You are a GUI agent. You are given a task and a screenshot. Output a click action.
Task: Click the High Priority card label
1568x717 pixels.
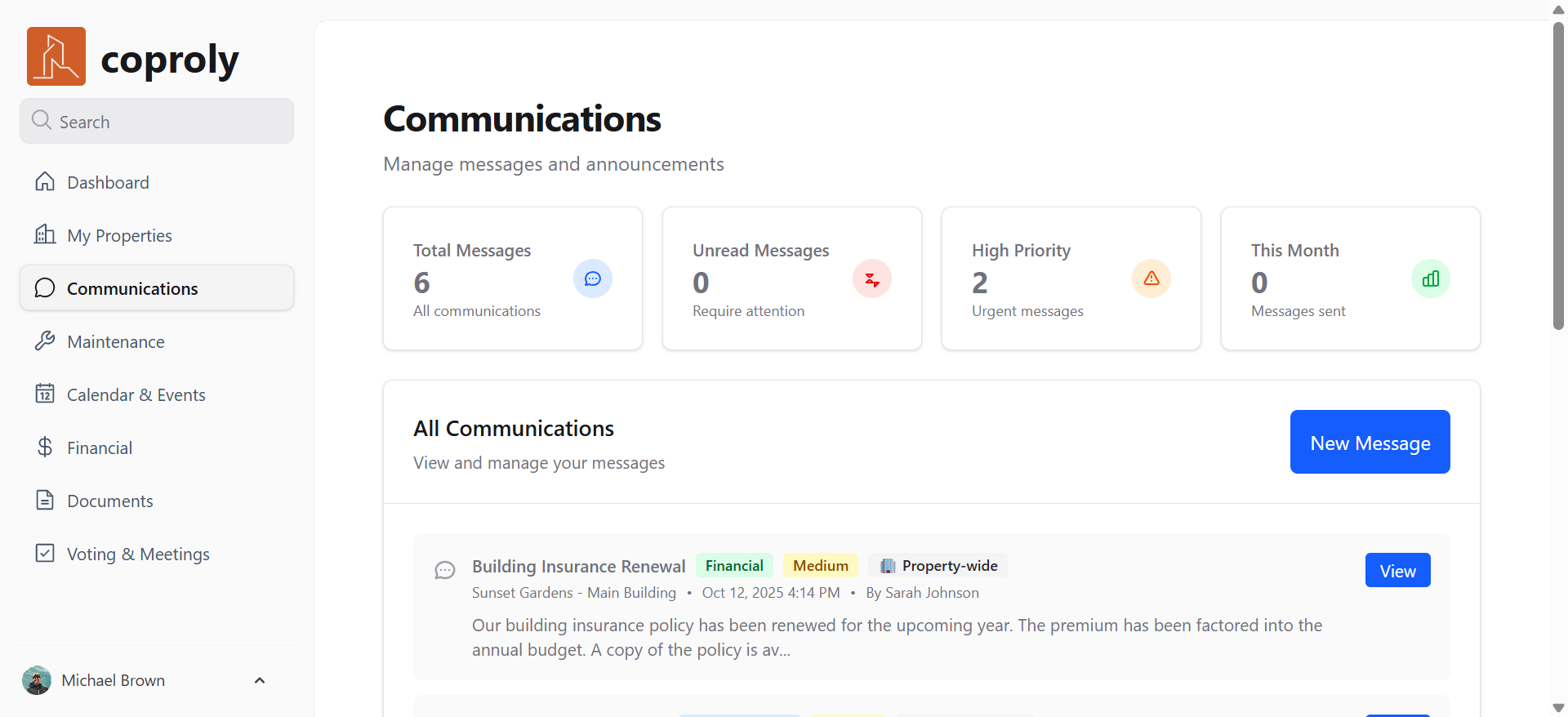[x=1021, y=250]
